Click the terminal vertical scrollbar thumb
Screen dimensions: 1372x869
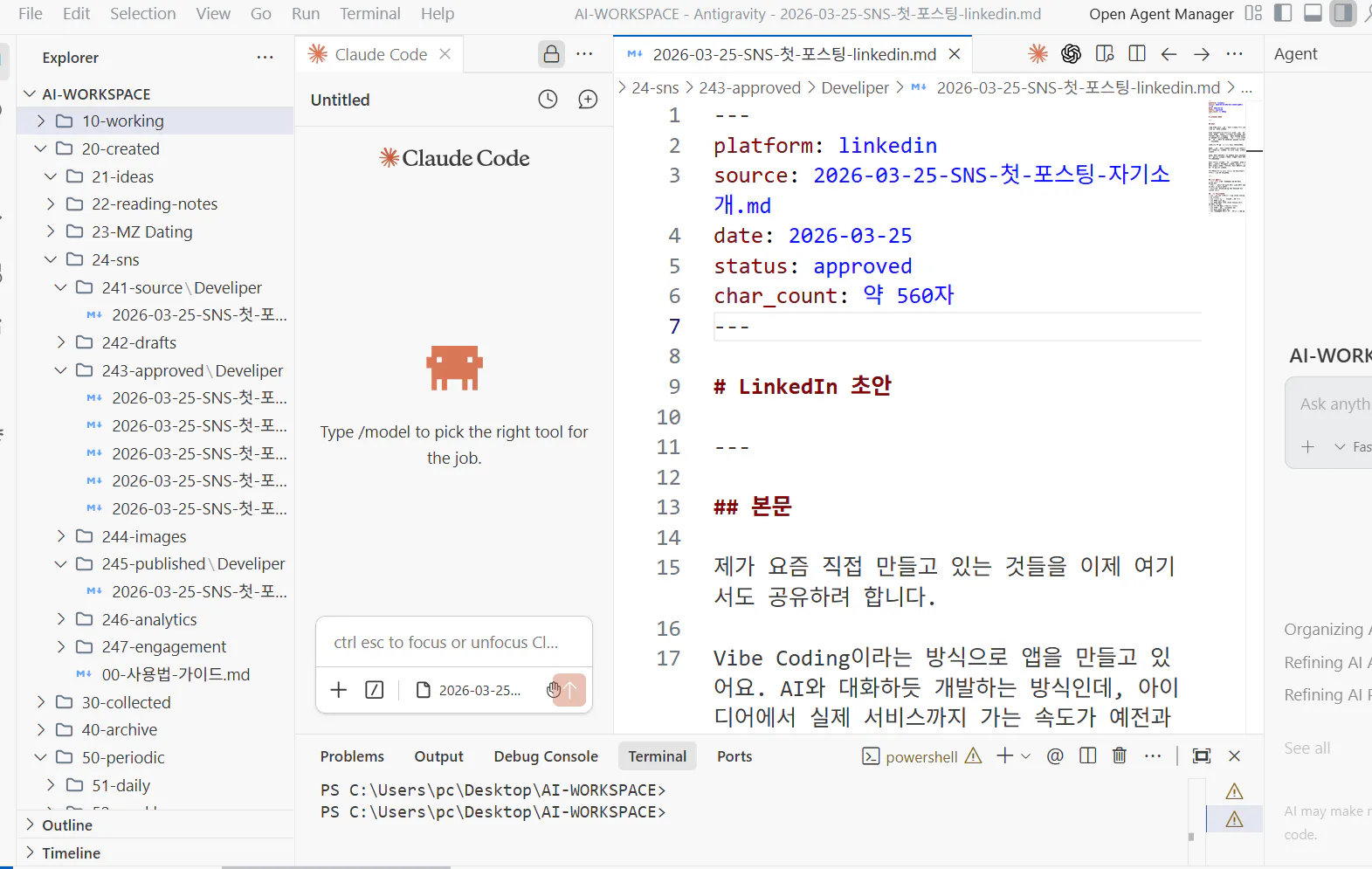[1191, 837]
